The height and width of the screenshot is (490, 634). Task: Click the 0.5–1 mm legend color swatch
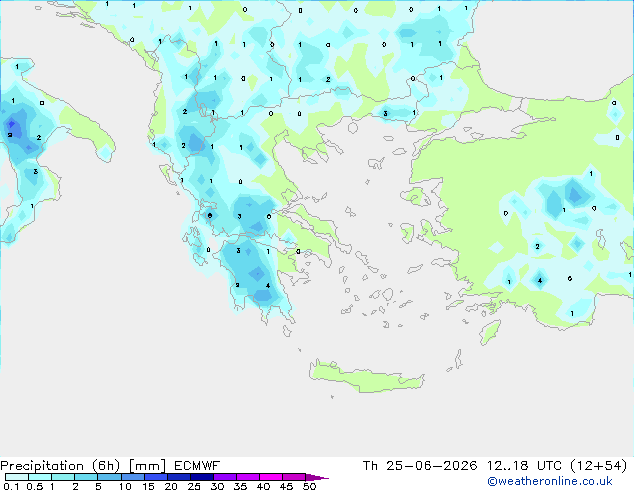[x=40, y=477]
